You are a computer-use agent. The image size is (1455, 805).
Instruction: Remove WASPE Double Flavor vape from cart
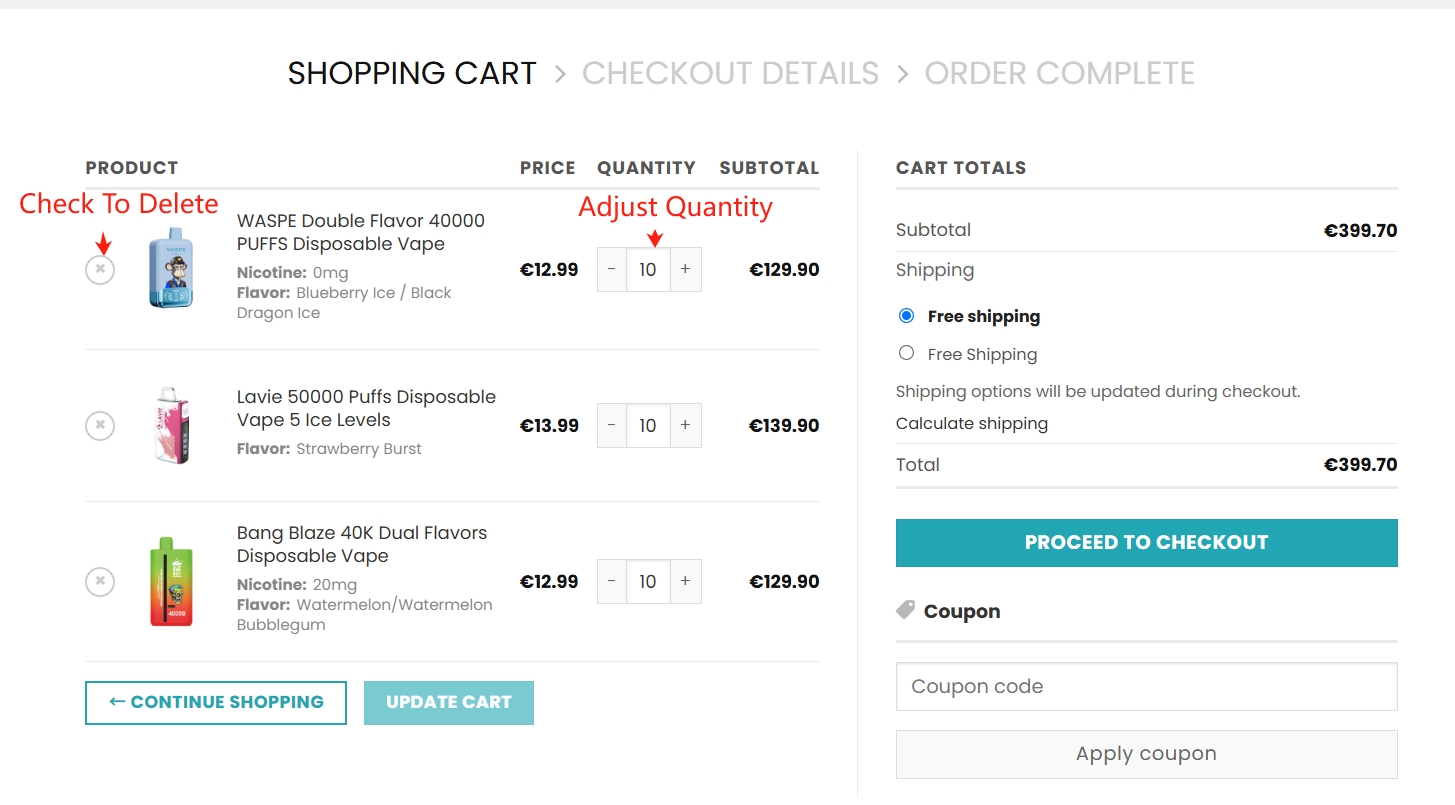(x=100, y=270)
